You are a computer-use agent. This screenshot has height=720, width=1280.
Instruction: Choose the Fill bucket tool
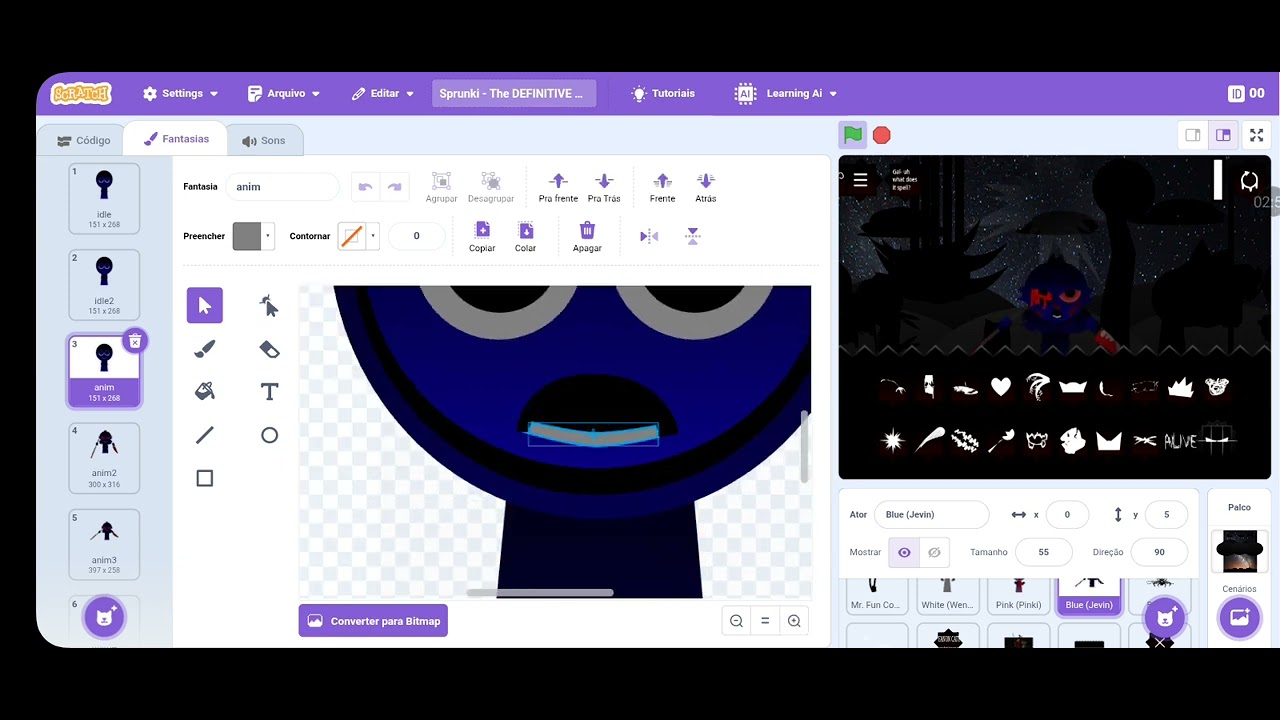(204, 392)
